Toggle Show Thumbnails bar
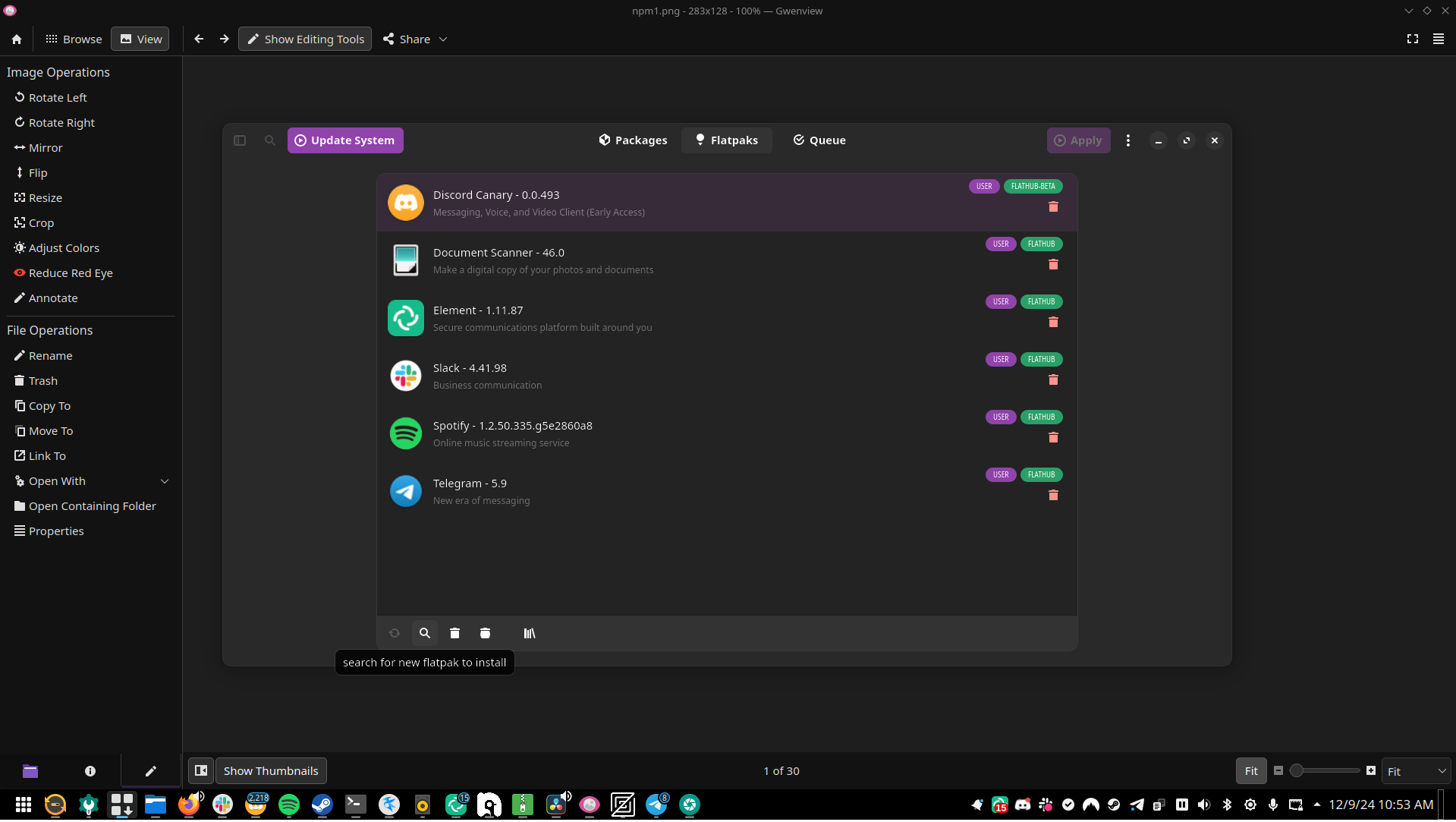This screenshot has width=1456, height=822. (x=271, y=772)
